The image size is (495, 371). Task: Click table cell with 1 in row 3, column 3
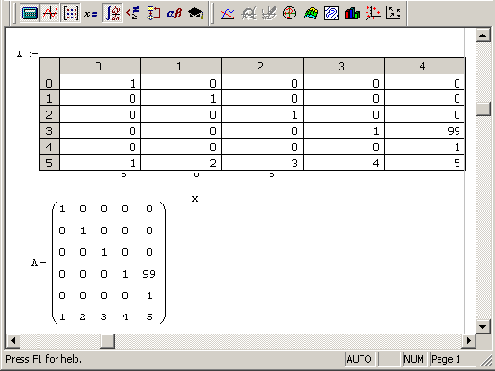coord(344,131)
